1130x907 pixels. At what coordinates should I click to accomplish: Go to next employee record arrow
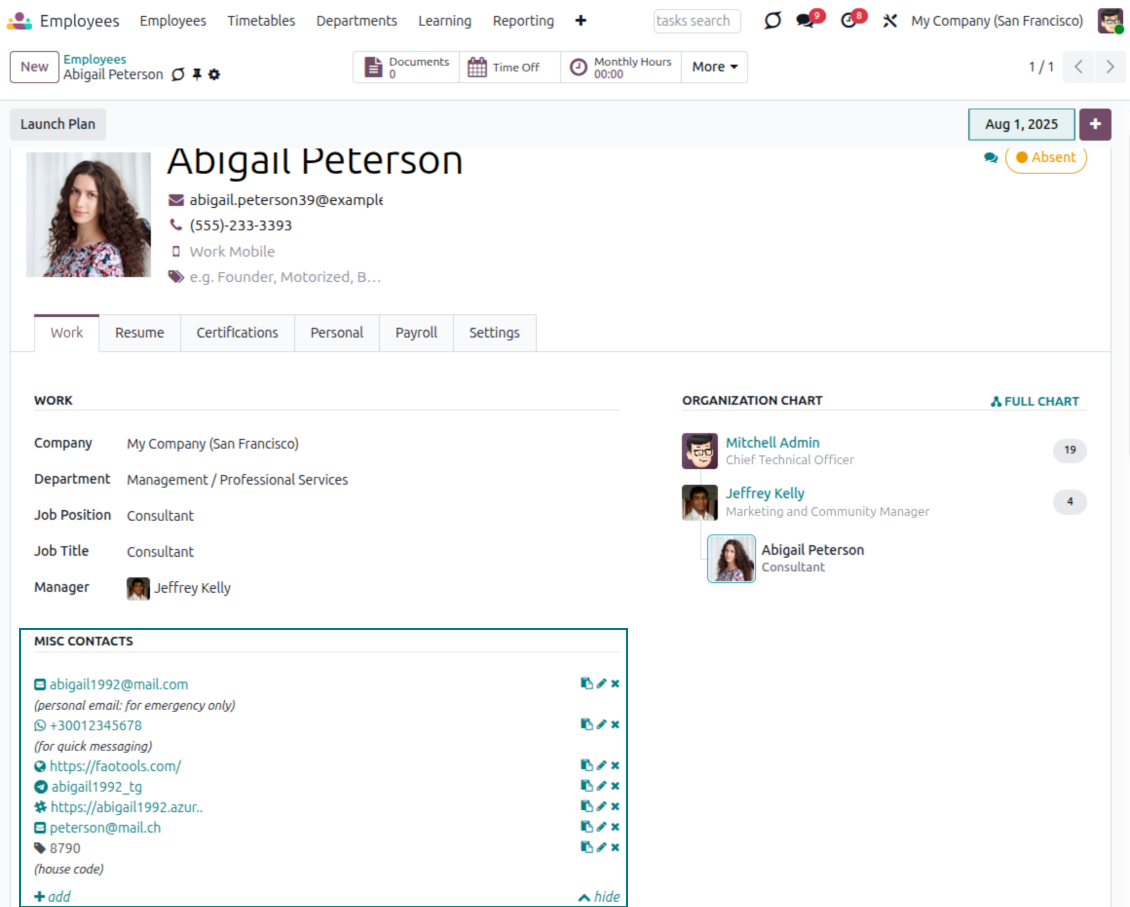[1110, 67]
